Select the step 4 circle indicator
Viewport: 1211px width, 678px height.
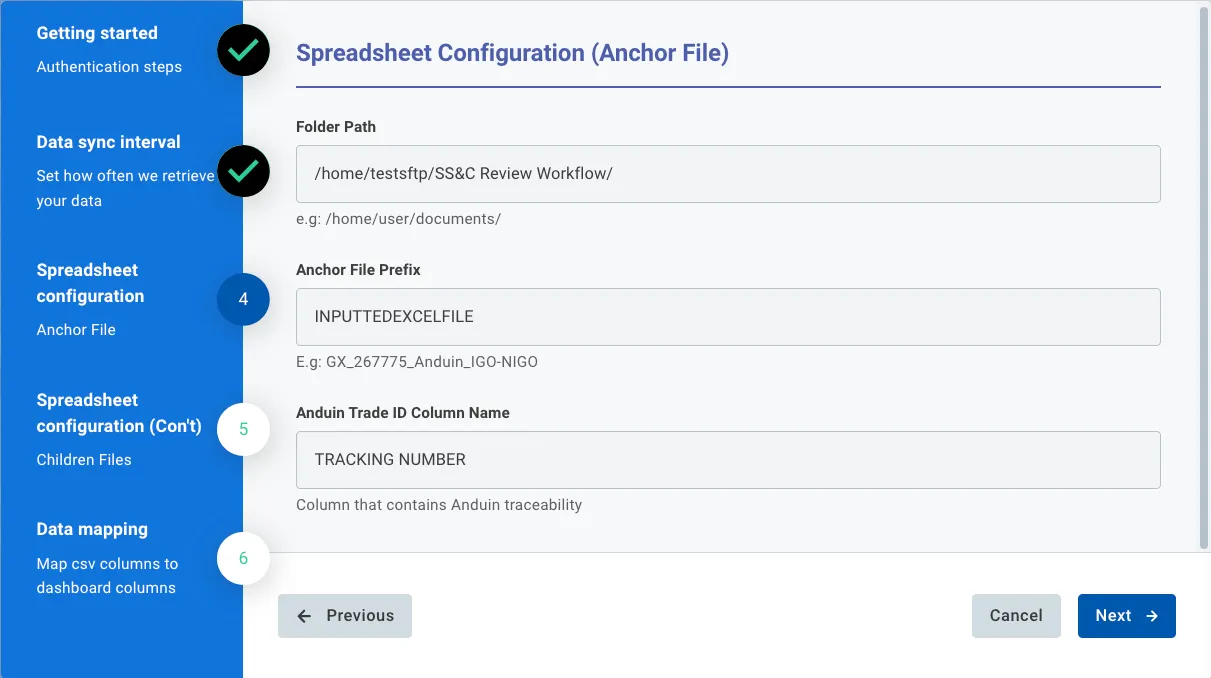pos(243,299)
